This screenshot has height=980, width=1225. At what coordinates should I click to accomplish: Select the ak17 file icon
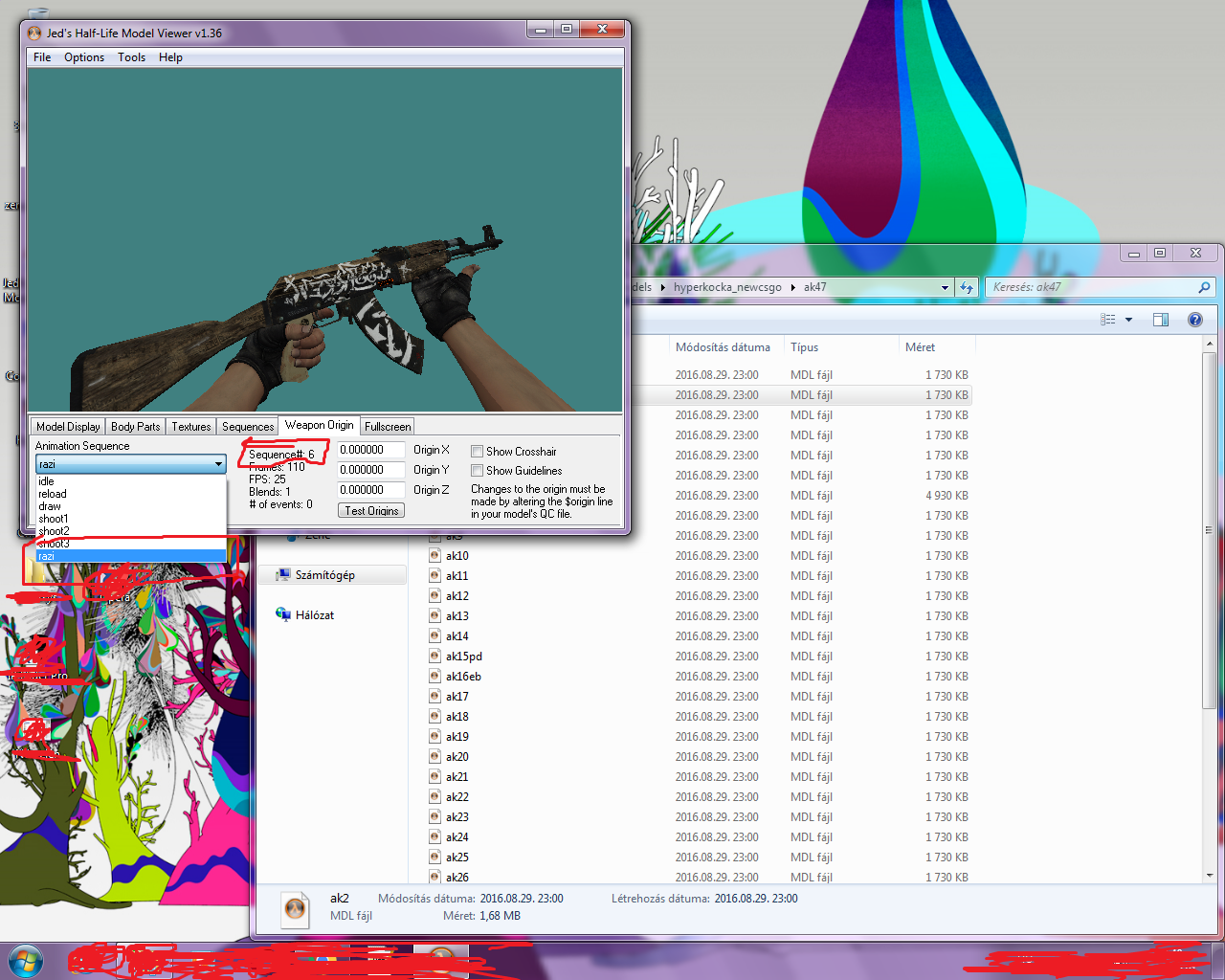[x=435, y=696]
